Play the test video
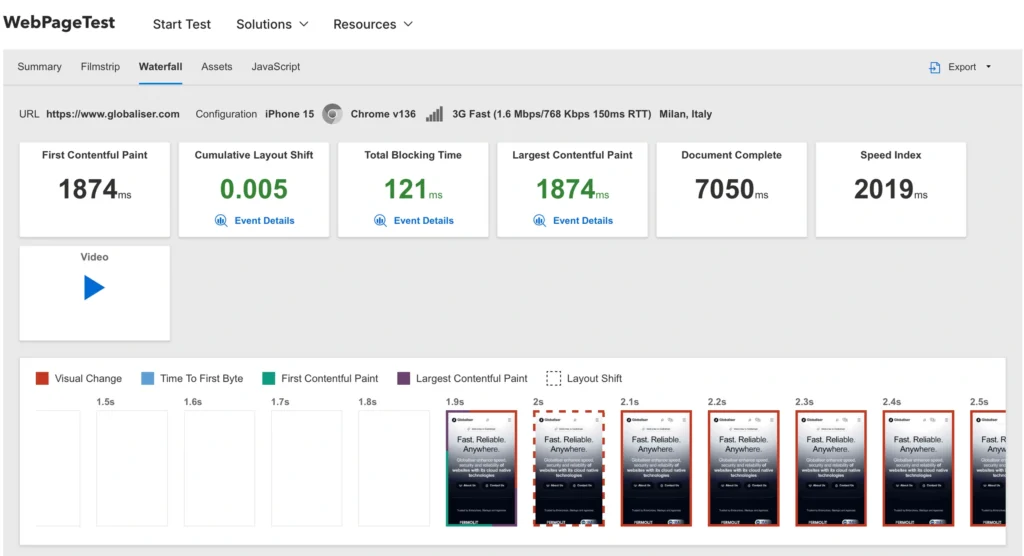 94,288
